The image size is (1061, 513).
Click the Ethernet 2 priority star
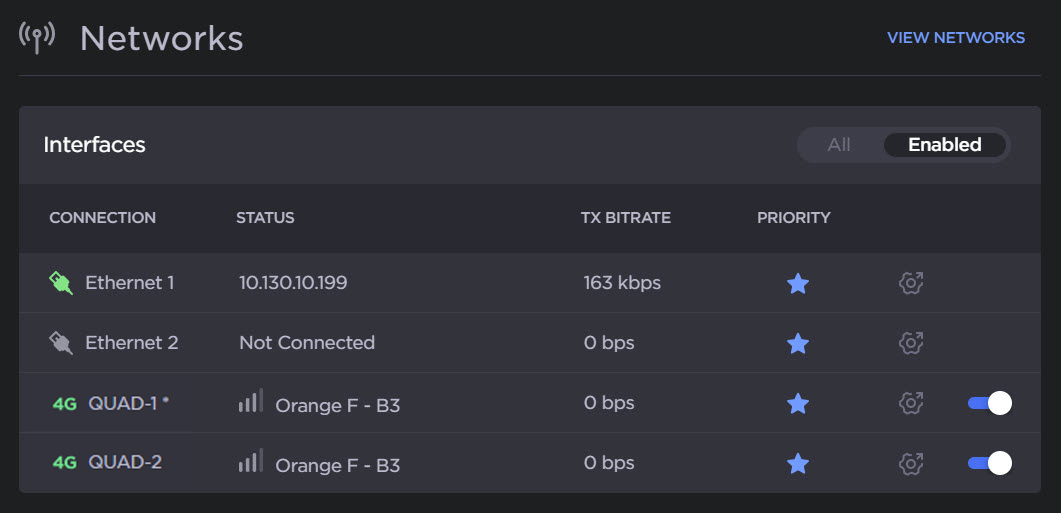pyautogui.click(x=797, y=344)
